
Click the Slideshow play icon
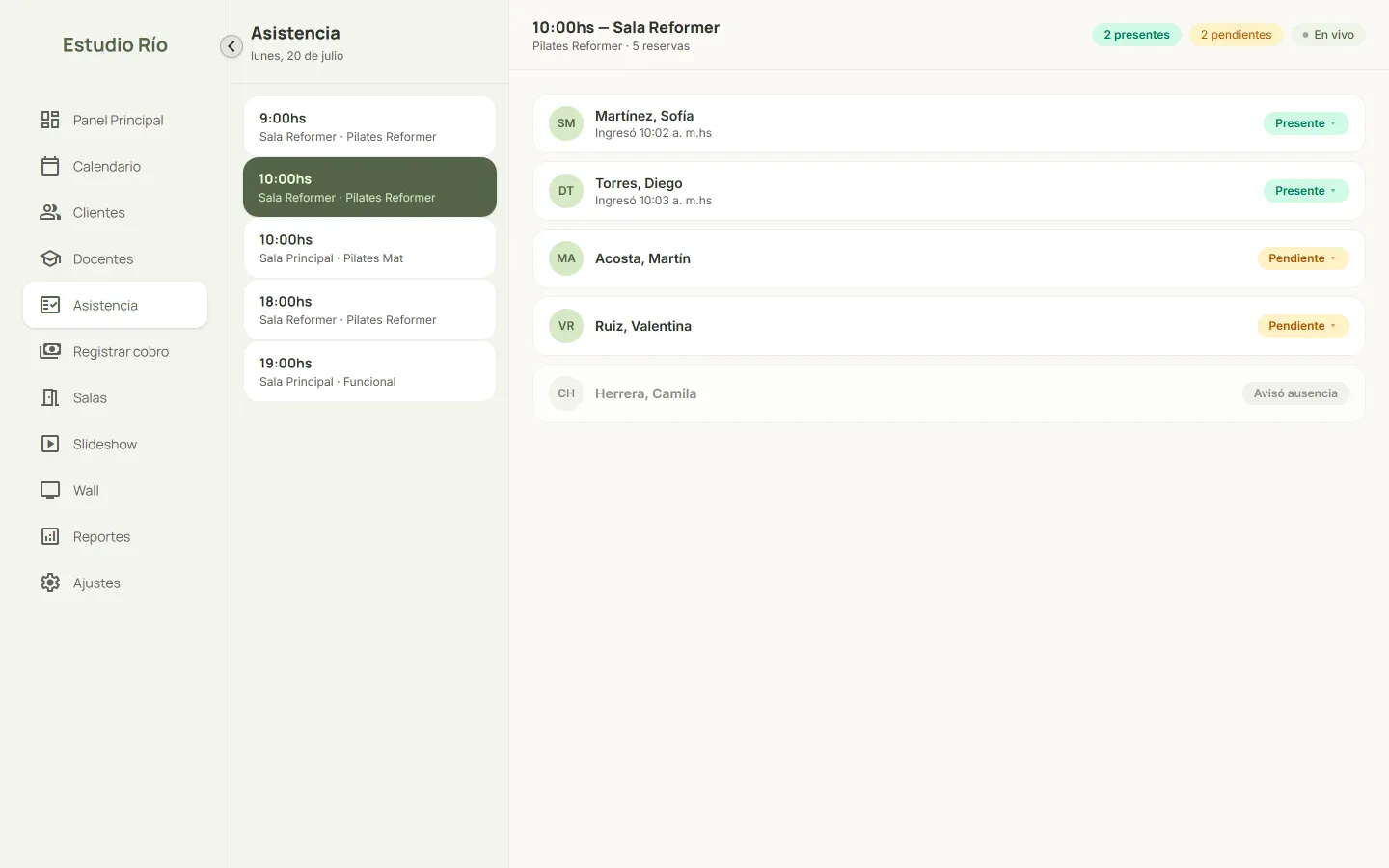pos(50,444)
